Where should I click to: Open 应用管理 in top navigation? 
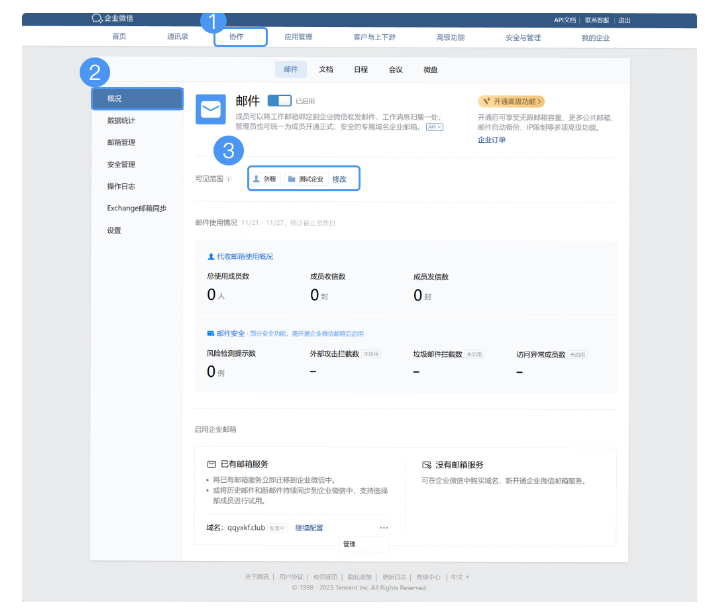click(x=298, y=37)
